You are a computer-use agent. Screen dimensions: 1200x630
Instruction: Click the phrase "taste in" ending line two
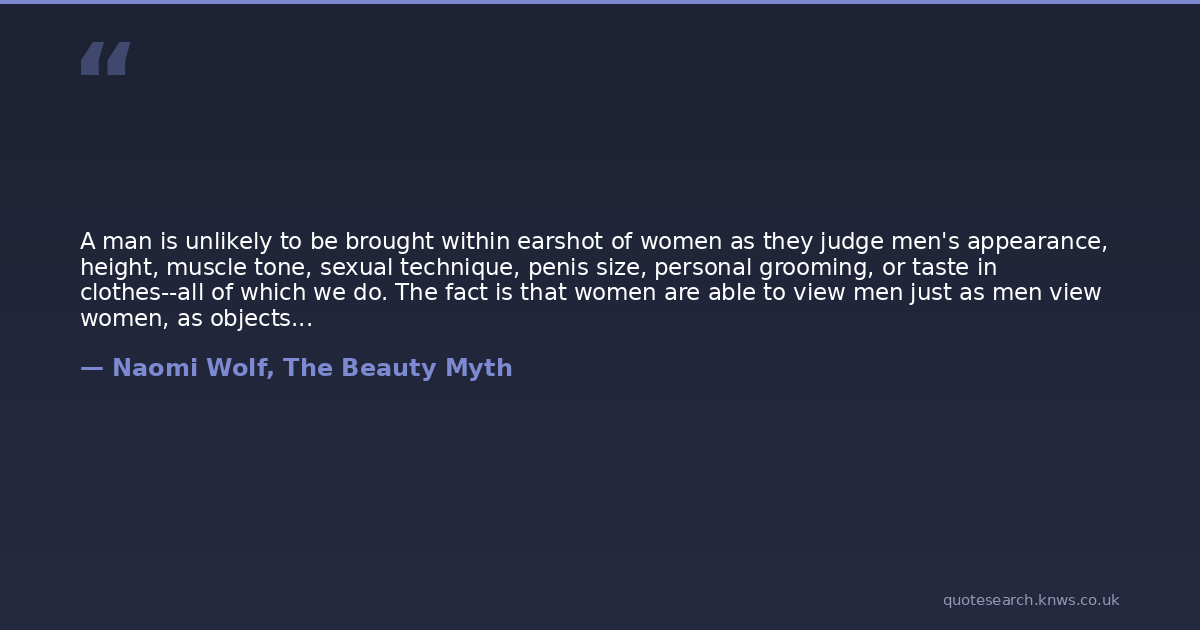point(954,268)
